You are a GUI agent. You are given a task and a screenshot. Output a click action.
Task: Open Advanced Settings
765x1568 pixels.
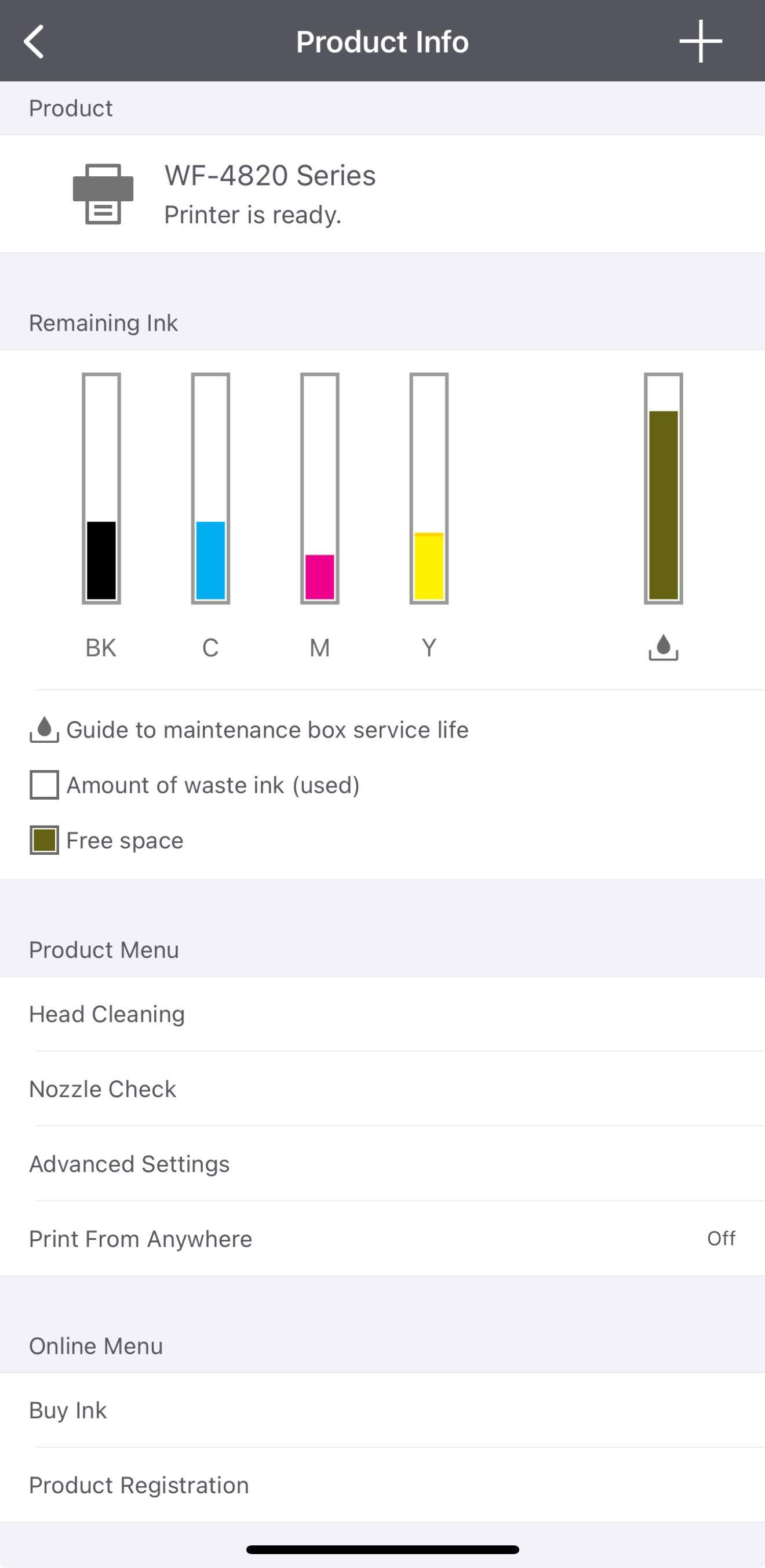coord(129,1164)
